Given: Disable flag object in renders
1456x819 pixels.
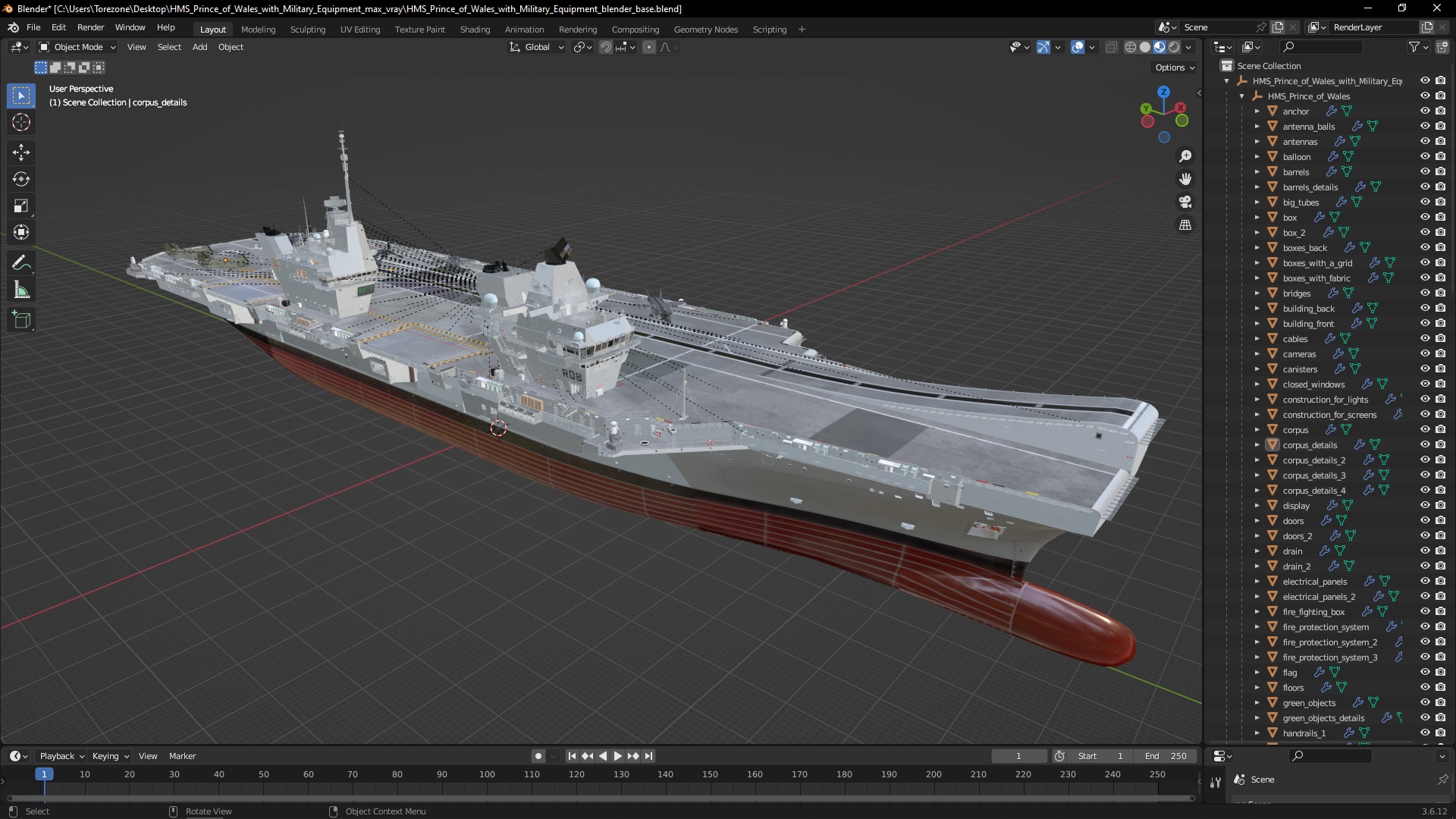Looking at the screenshot, I should [x=1440, y=672].
